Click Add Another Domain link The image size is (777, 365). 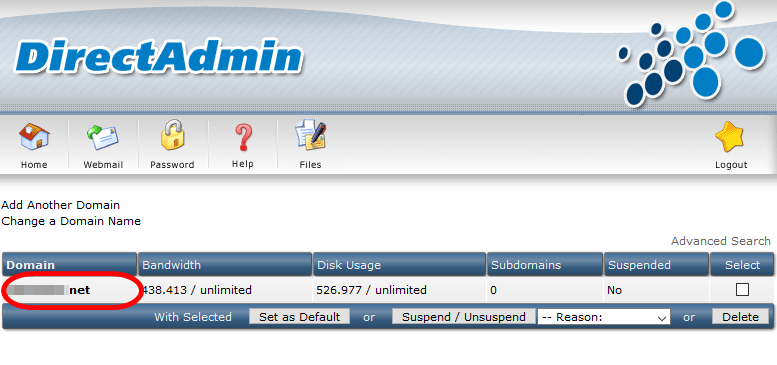(x=60, y=205)
